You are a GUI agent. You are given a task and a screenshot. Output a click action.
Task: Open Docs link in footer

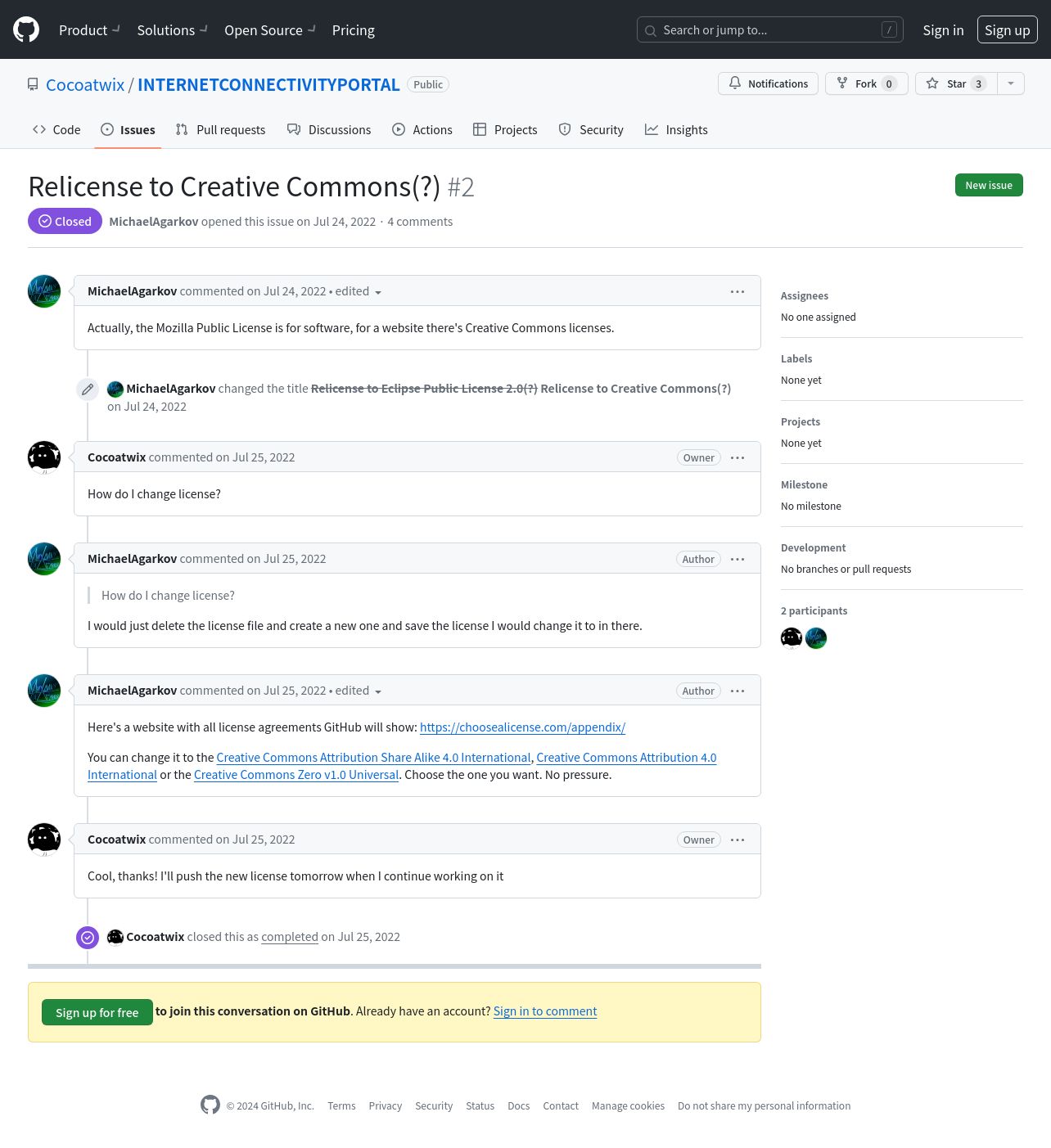click(x=518, y=1105)
